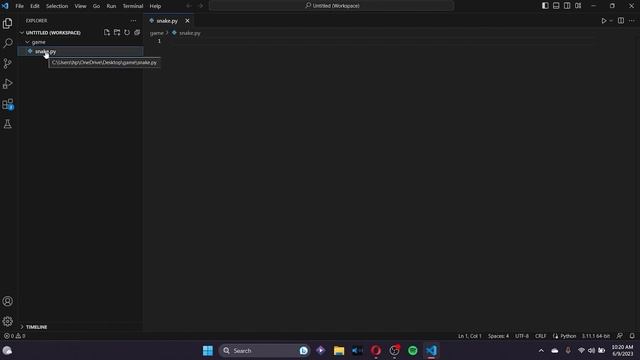Open the Search view in activity bar
This screenshot has height=360, width=640.
coord(7,43)
